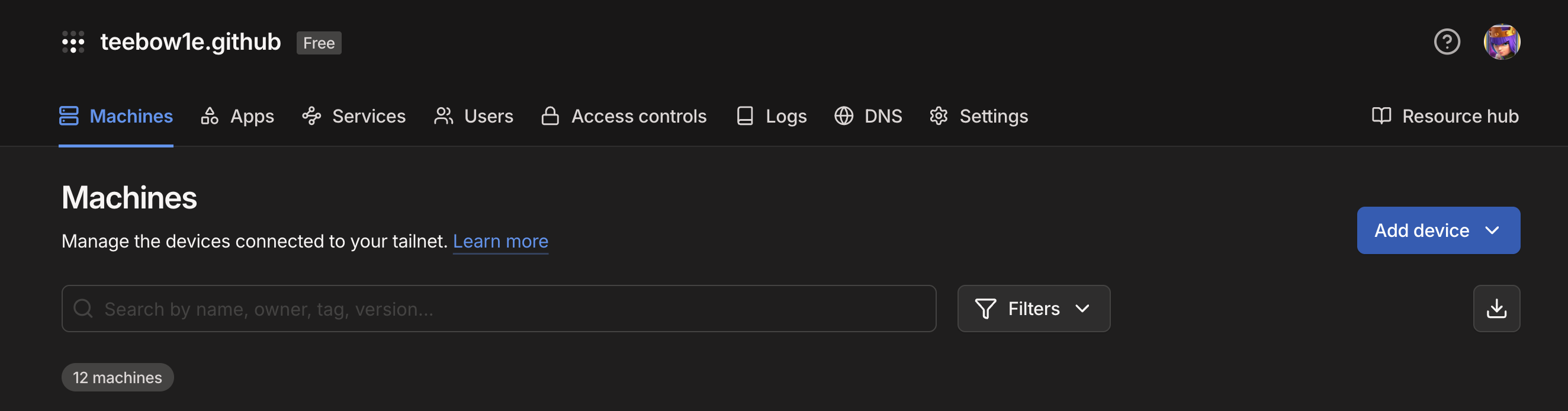
Task: Click the Settings gear icon
Action: point(939,115)
